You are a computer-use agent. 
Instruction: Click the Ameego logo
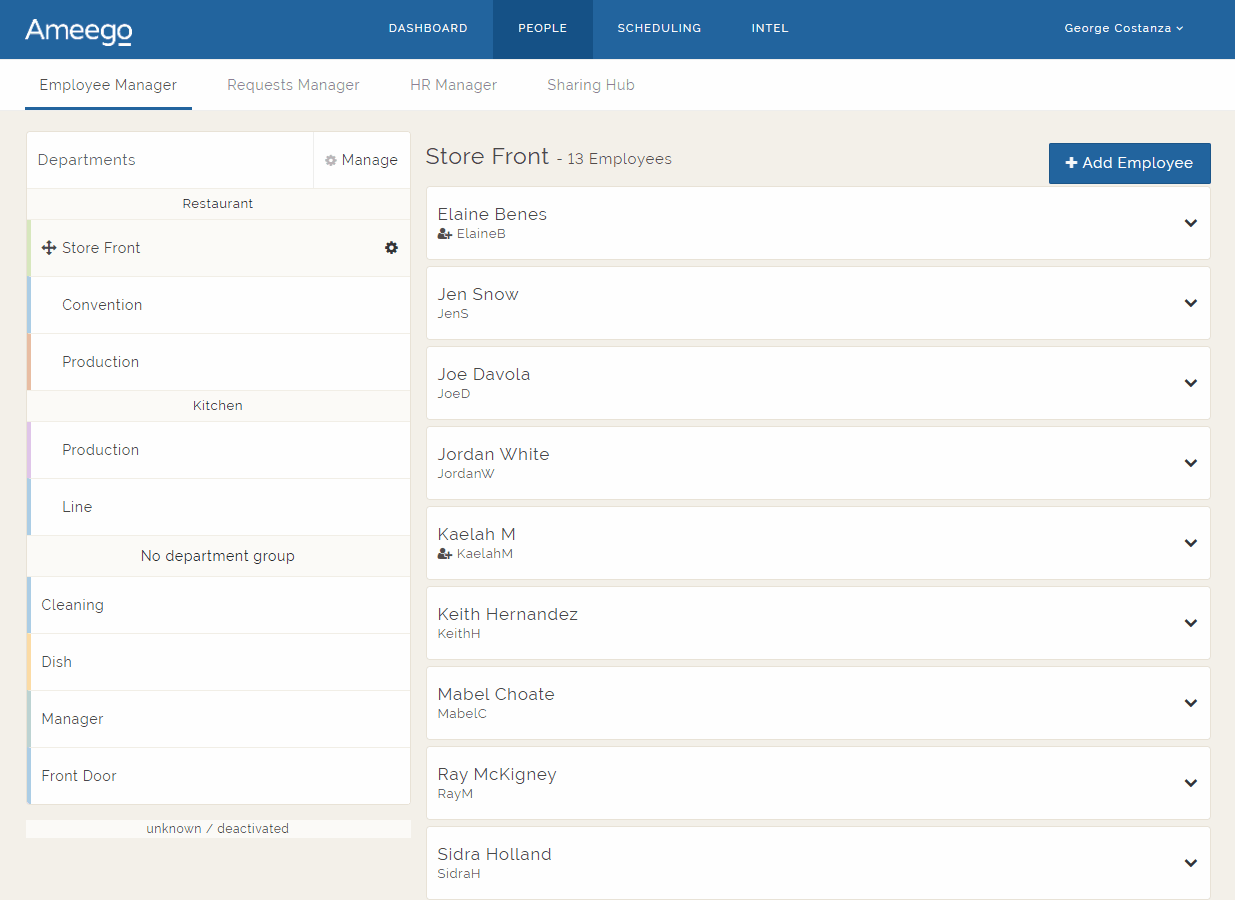(x=79, y=30)
